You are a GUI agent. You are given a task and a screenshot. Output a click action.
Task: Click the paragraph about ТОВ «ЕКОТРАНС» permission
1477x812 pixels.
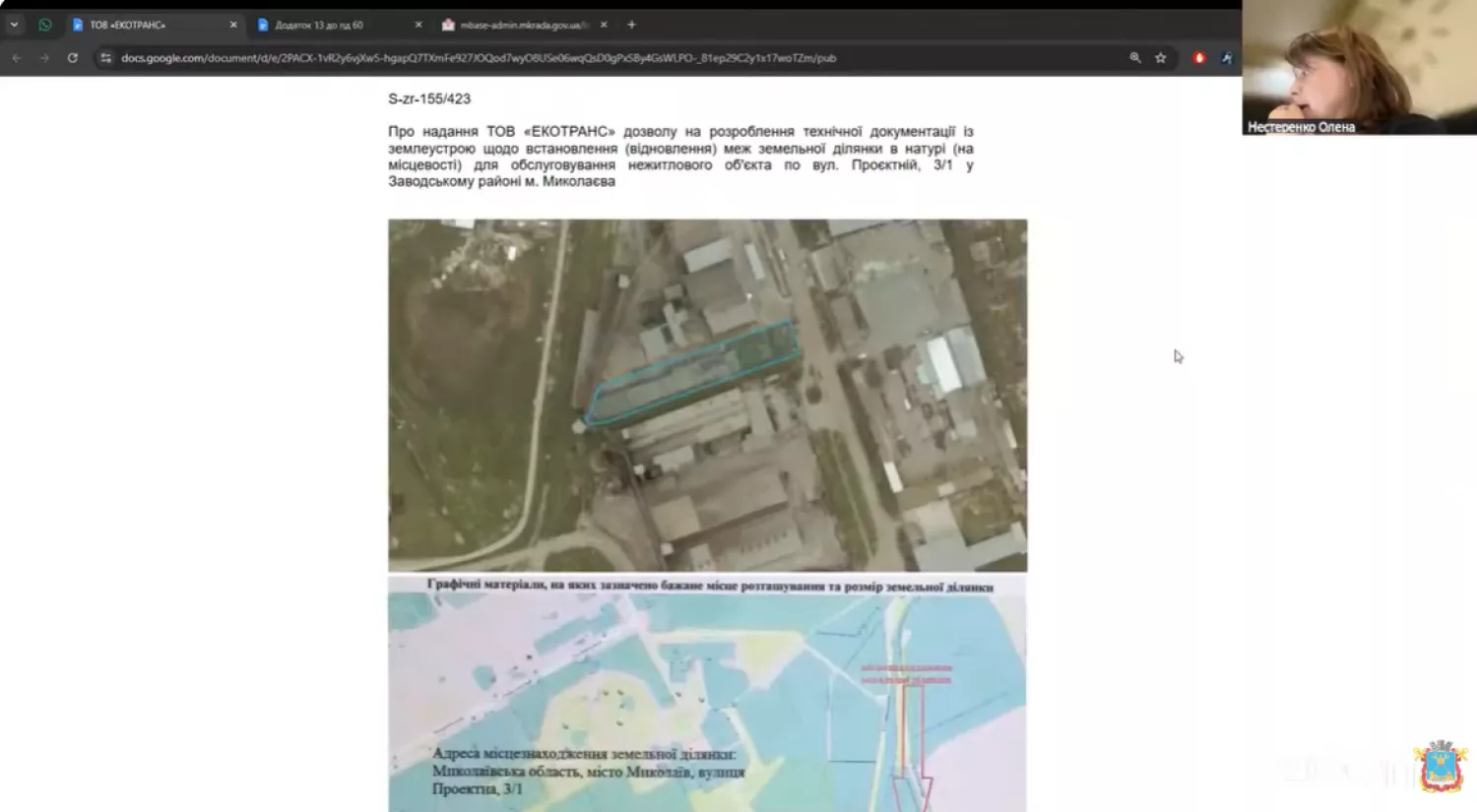pos(680,156)
